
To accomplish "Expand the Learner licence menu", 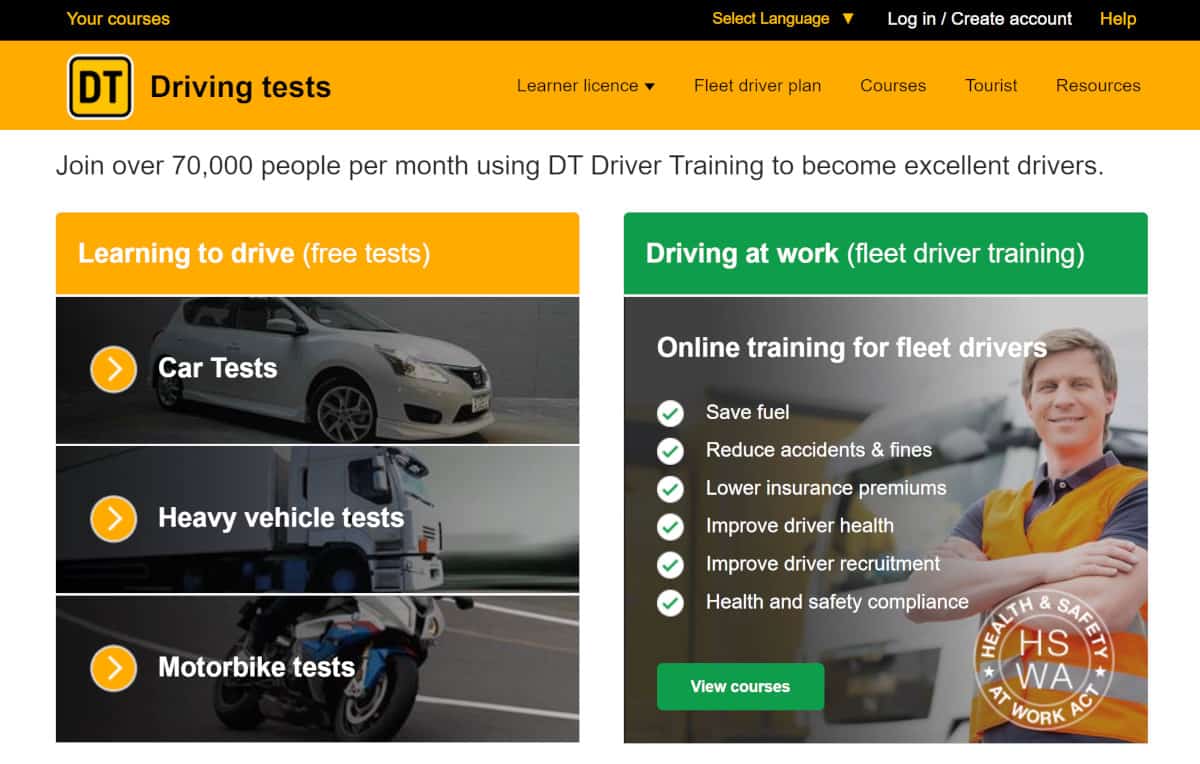I will [585, 86].
